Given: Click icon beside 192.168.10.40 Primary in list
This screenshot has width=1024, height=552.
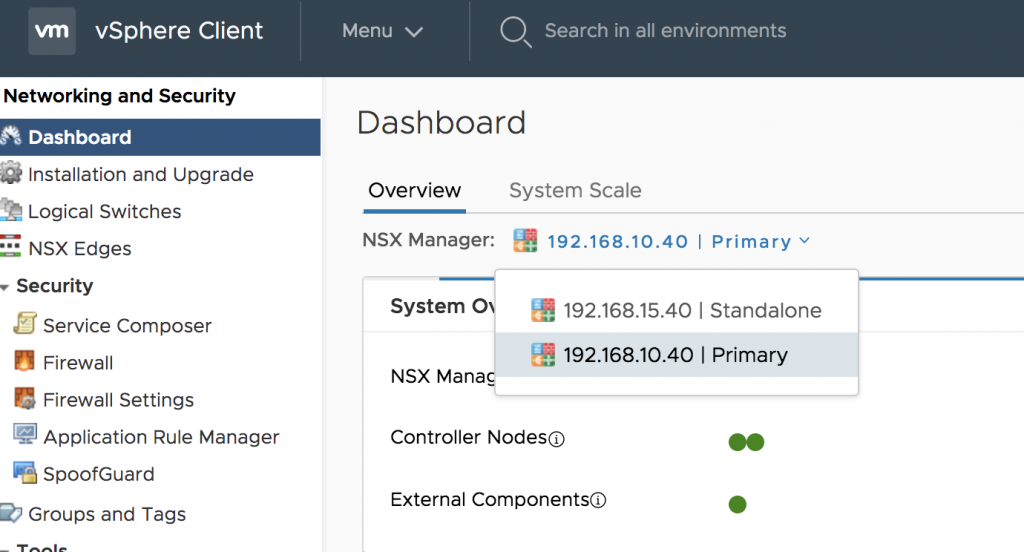Looking at the screenshot, I should tap(543, 355).
